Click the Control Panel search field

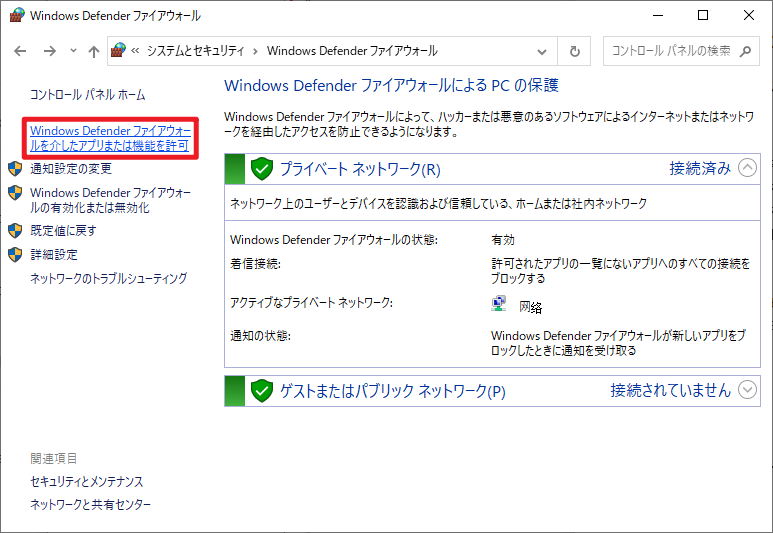pyautogui.click(x=681, y=51)
